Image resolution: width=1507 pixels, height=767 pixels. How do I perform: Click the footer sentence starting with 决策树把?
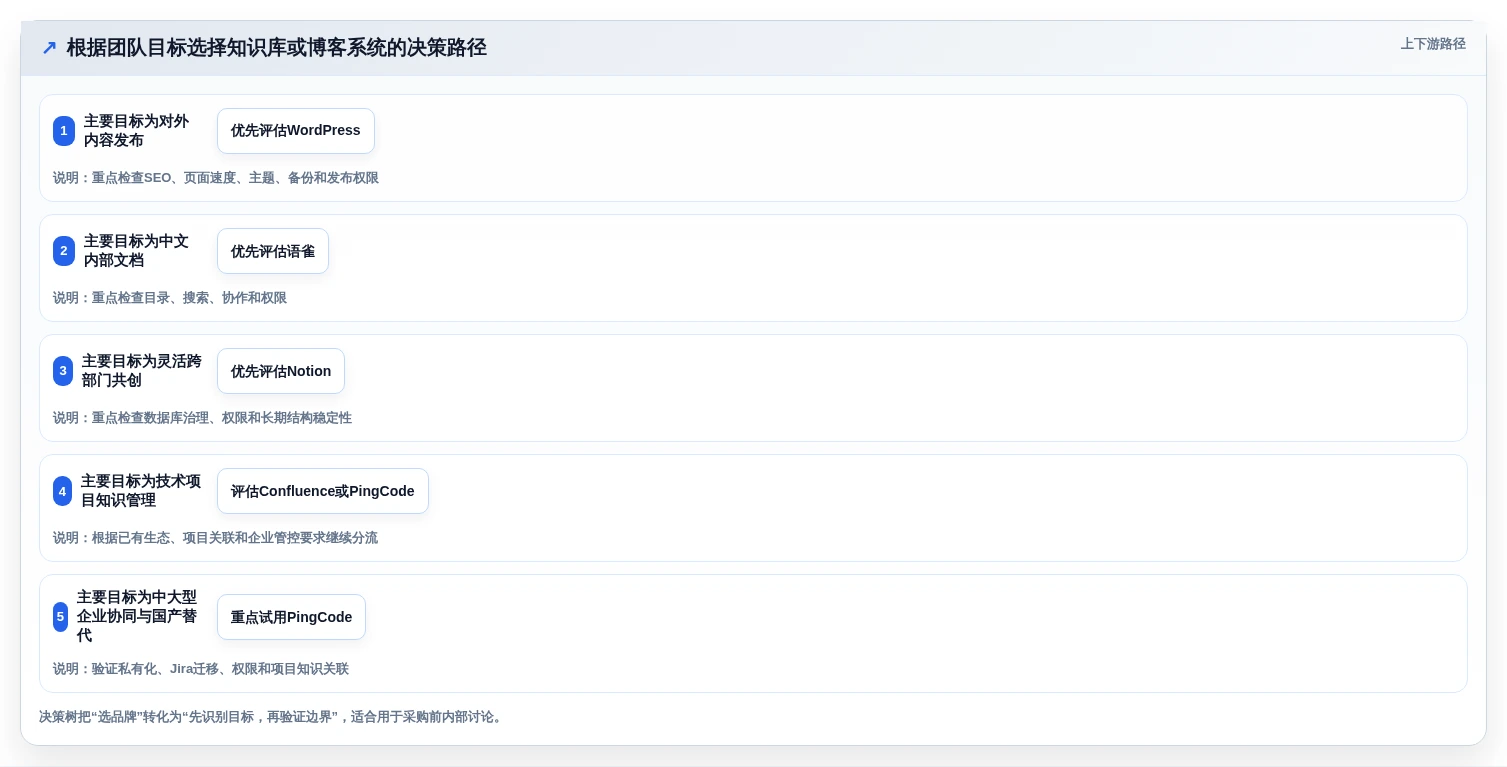272,717
